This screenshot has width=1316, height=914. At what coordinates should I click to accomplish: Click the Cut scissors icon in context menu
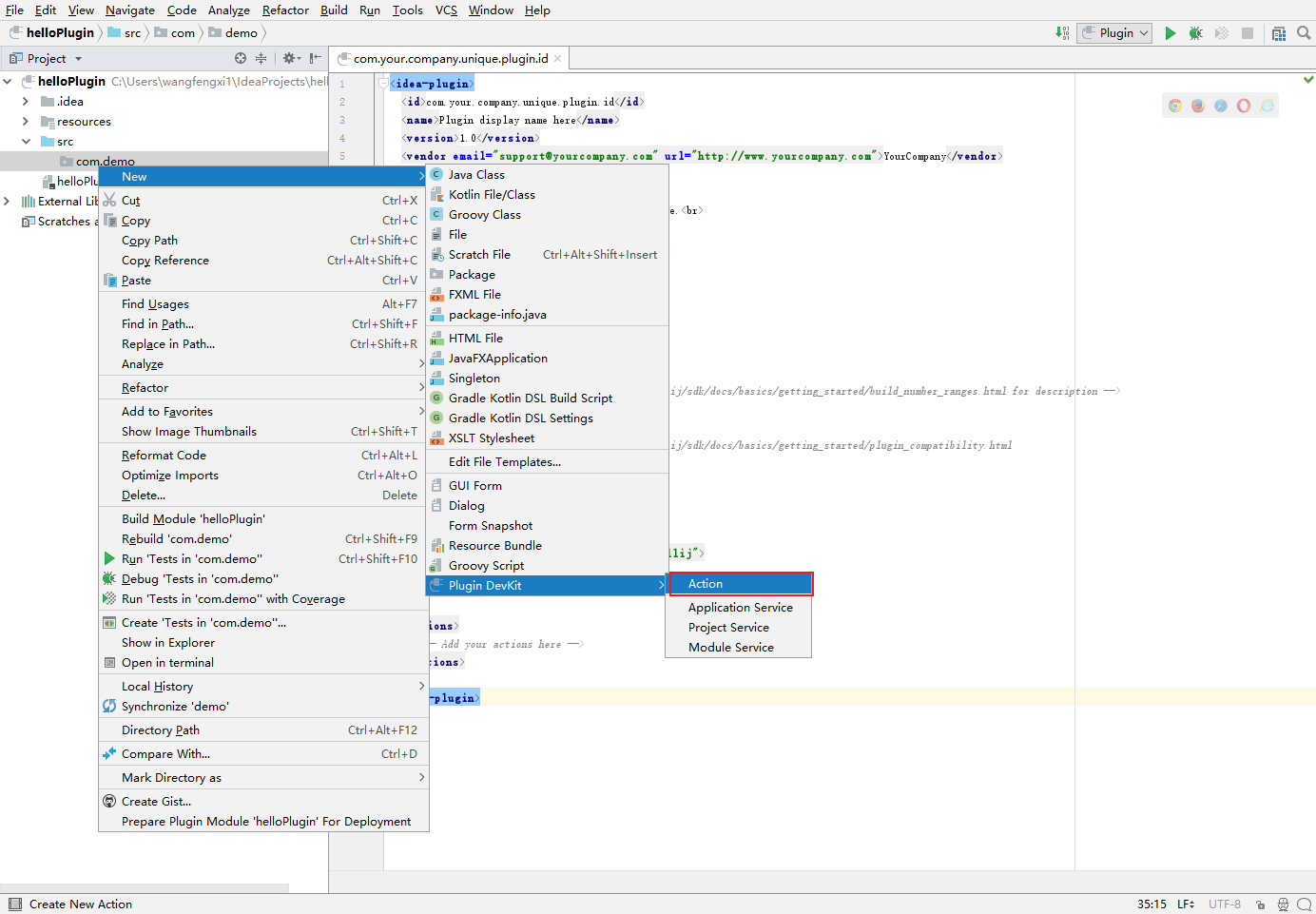[x=109, y=200]
